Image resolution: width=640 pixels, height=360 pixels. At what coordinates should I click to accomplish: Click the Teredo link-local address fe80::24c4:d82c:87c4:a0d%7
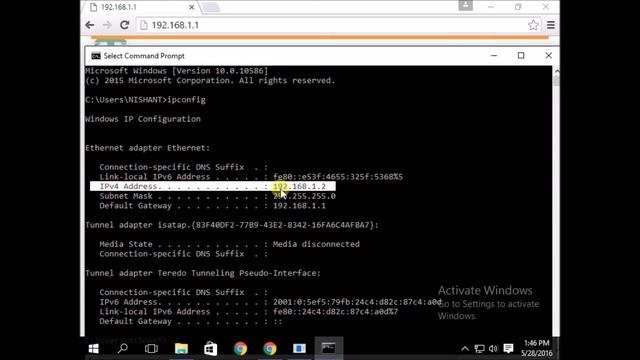tap(336, 312)
